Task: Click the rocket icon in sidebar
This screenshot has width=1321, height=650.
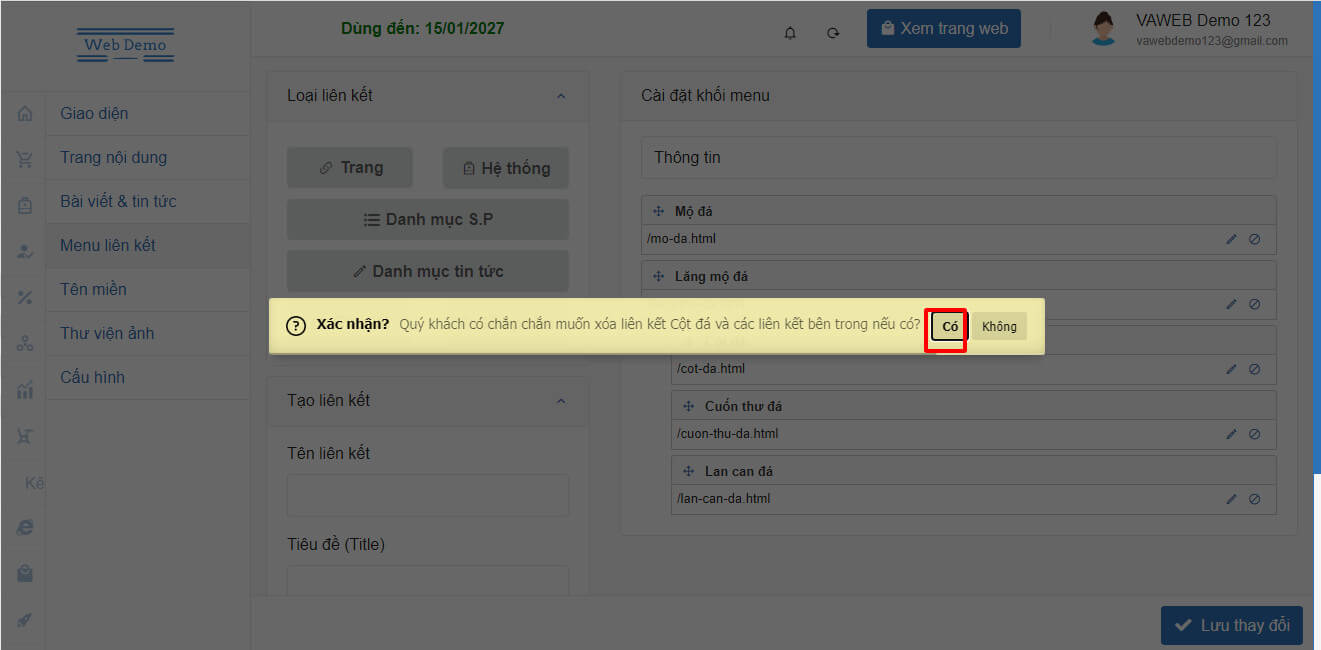Action: click(x=25, y=620)
